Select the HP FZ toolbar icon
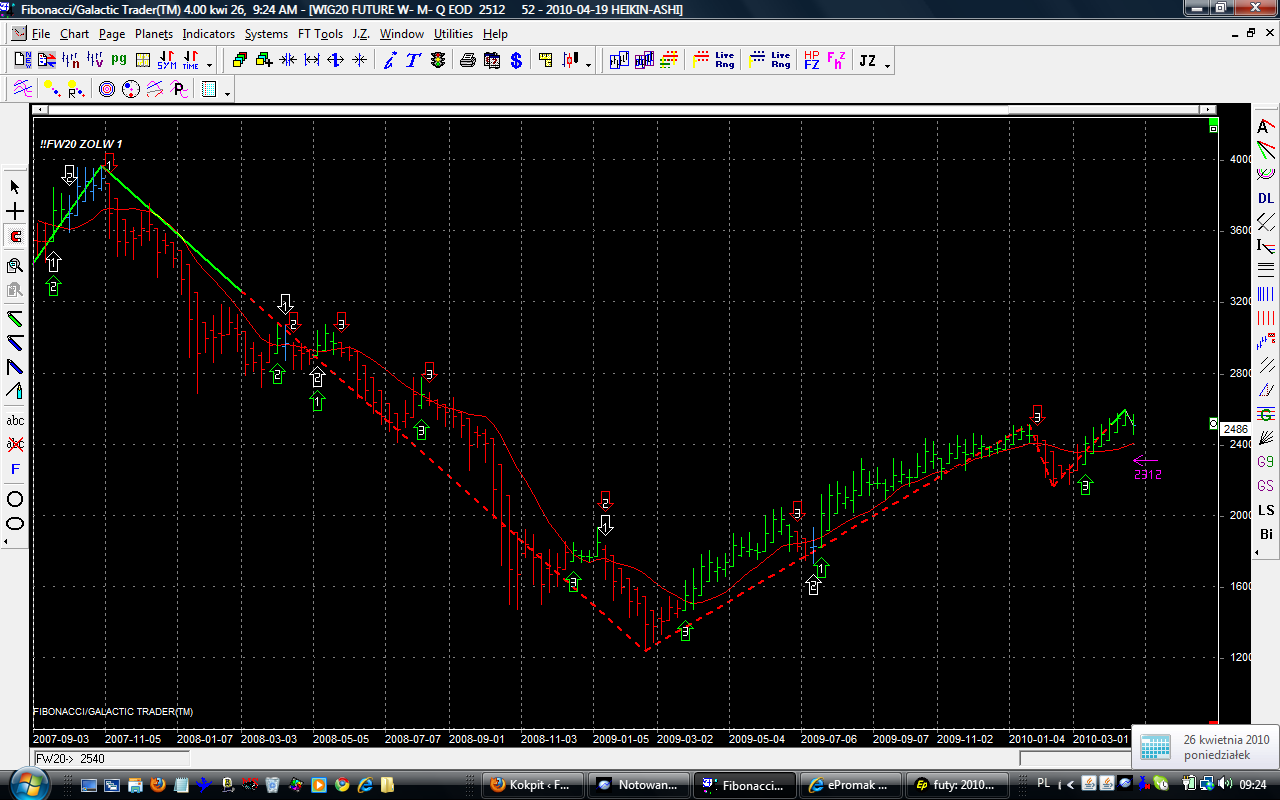Viewport: 1280px width, 800px height. click(x=811, y=61)
